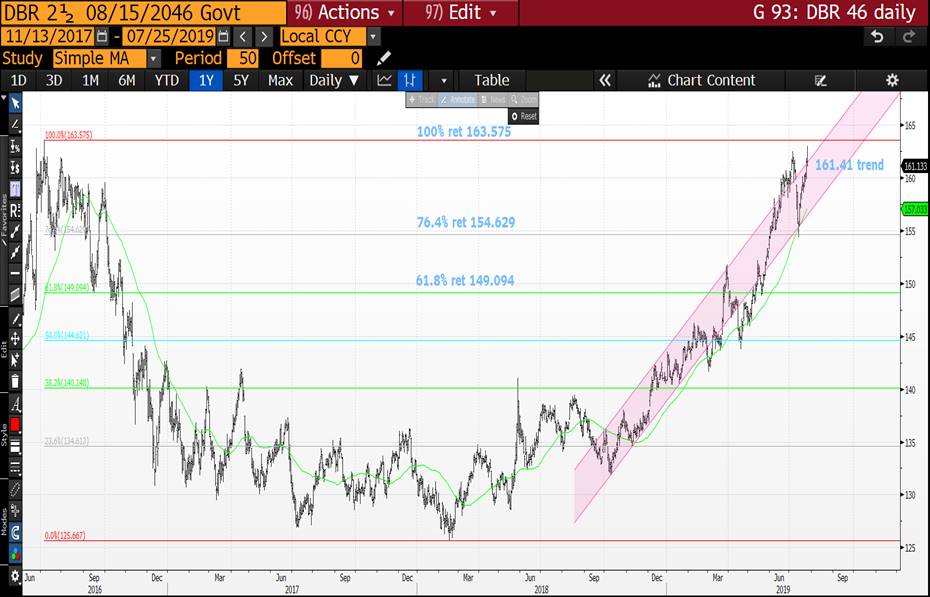930x597 pixels.
Task: Open the Chart Content panel
Action: pos(702,80)
